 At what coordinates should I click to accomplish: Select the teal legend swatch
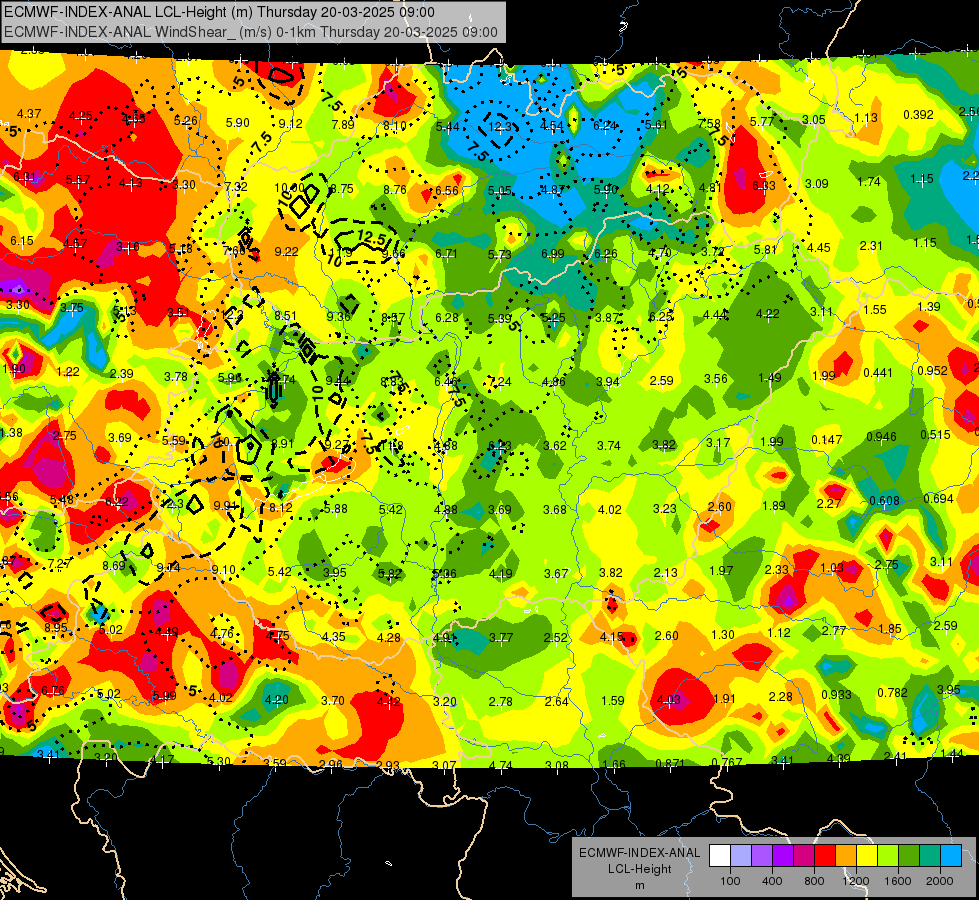(x=929, y=856)
